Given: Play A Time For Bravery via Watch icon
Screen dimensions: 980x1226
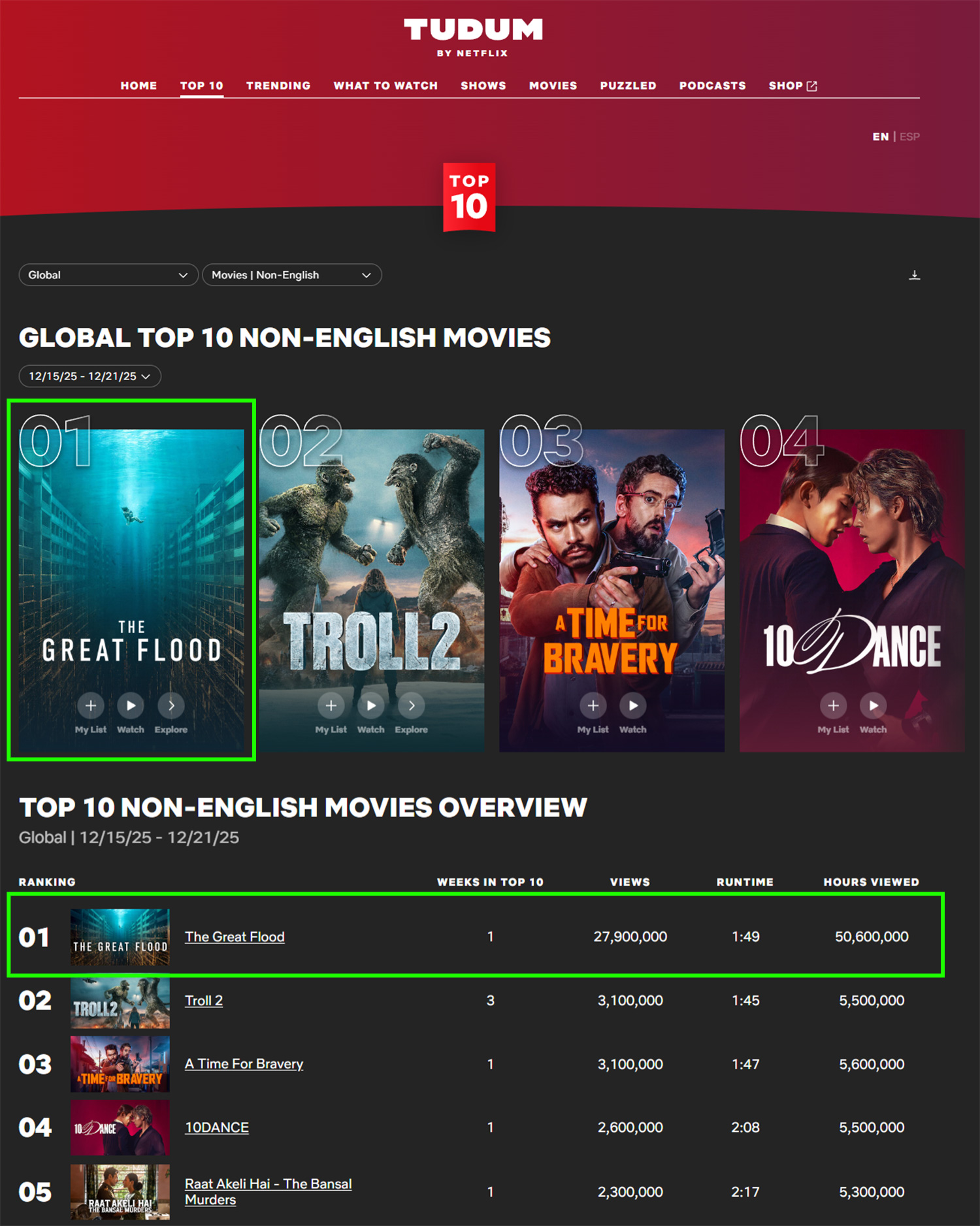Looking at the screenshot, I should [x=632, y=705].
